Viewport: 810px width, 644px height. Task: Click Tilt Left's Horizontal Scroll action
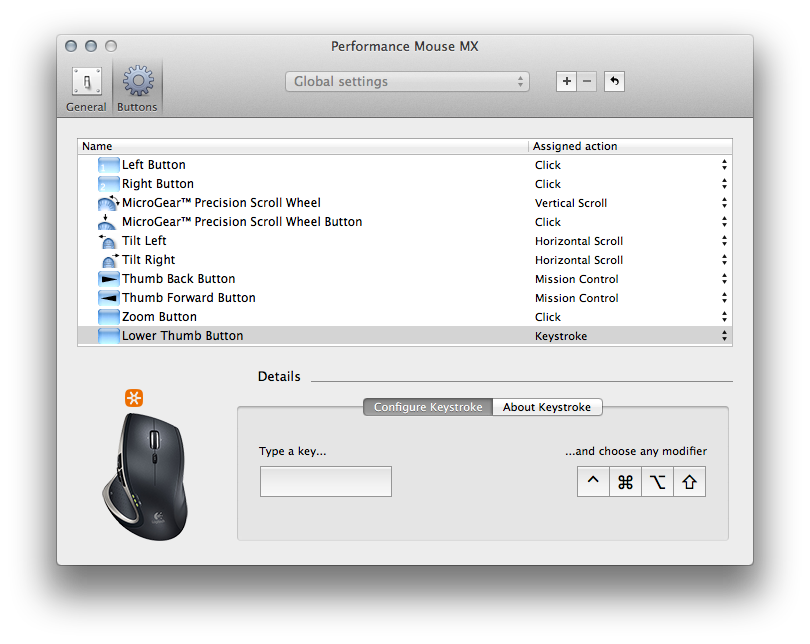click(x=579, y=241)
